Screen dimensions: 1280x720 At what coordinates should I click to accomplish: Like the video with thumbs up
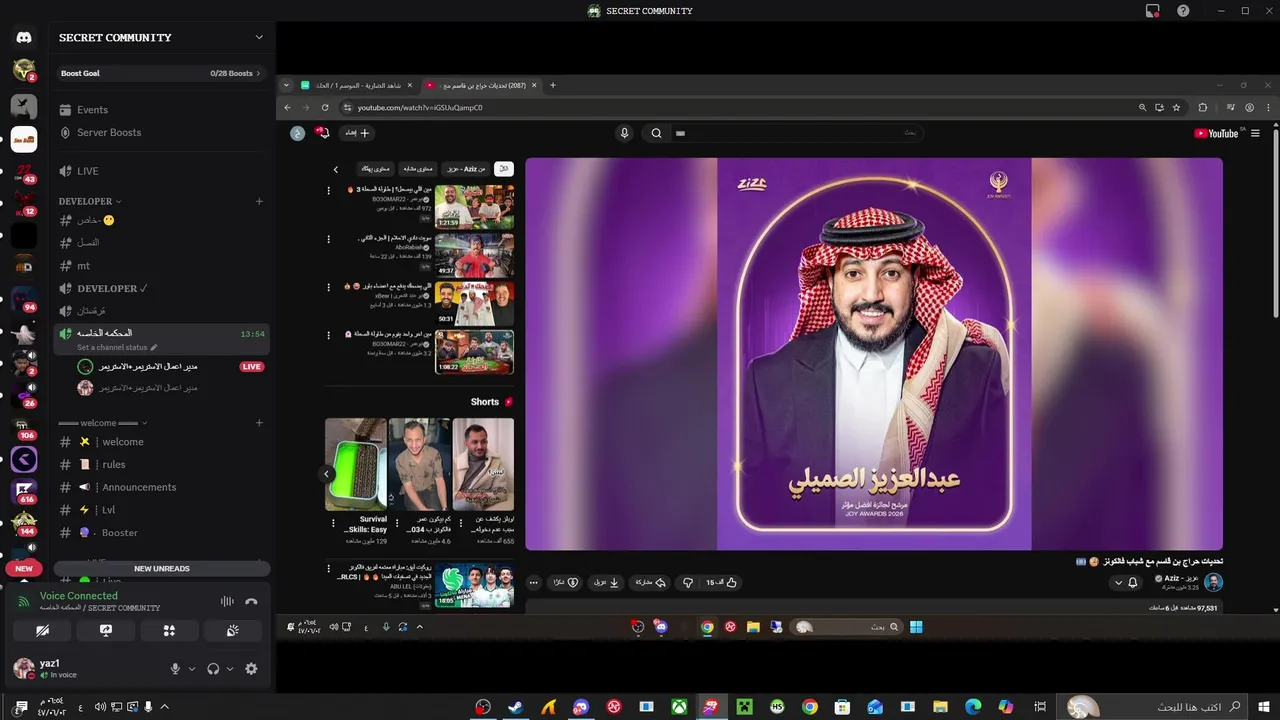pyautogui.click(x=721, y=582)
